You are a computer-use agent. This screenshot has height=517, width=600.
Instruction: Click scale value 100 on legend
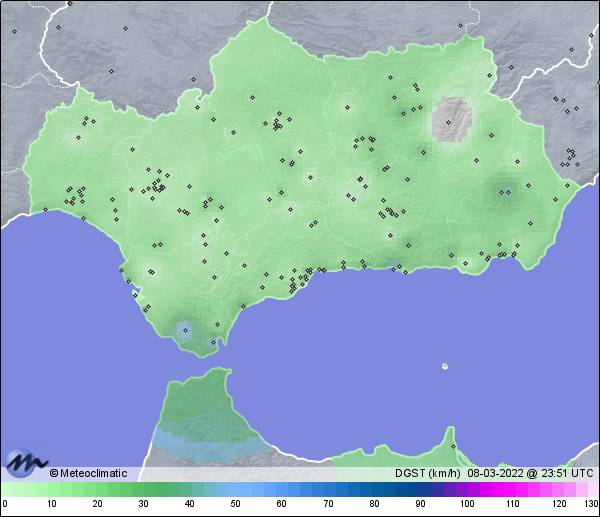pos(467,504)
